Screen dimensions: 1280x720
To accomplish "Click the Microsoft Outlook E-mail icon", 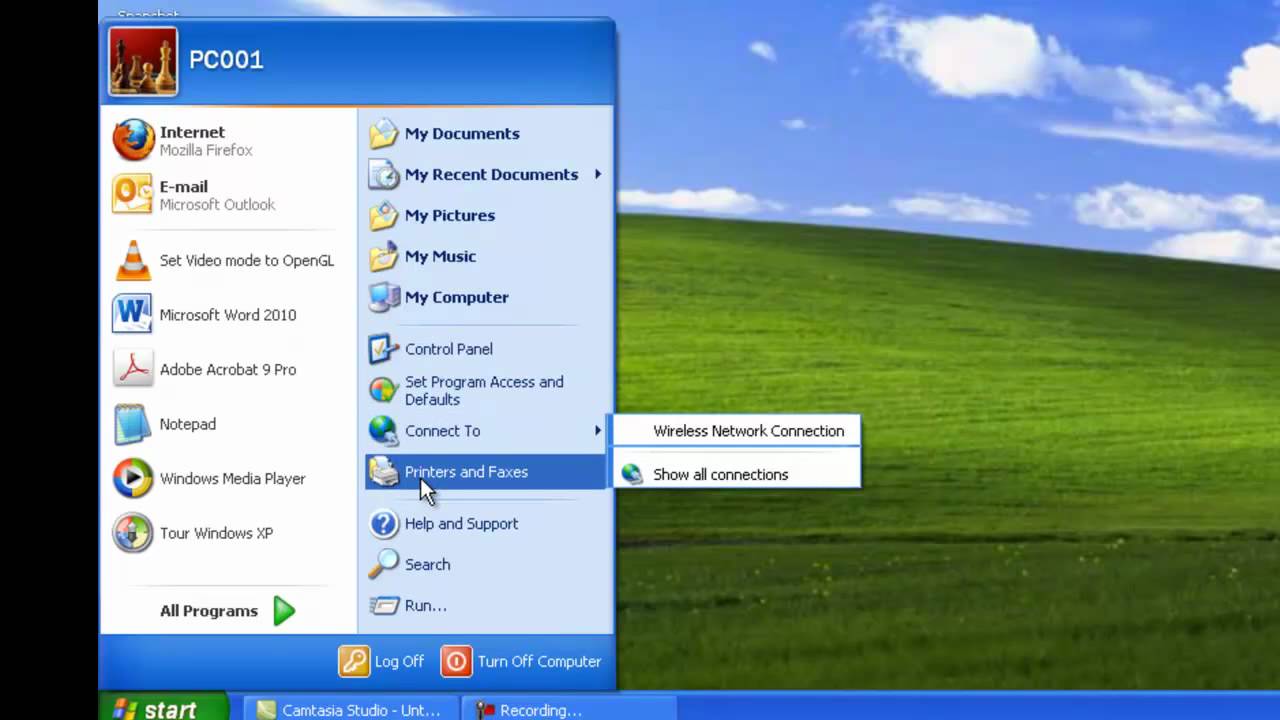I will pos(133,194).
